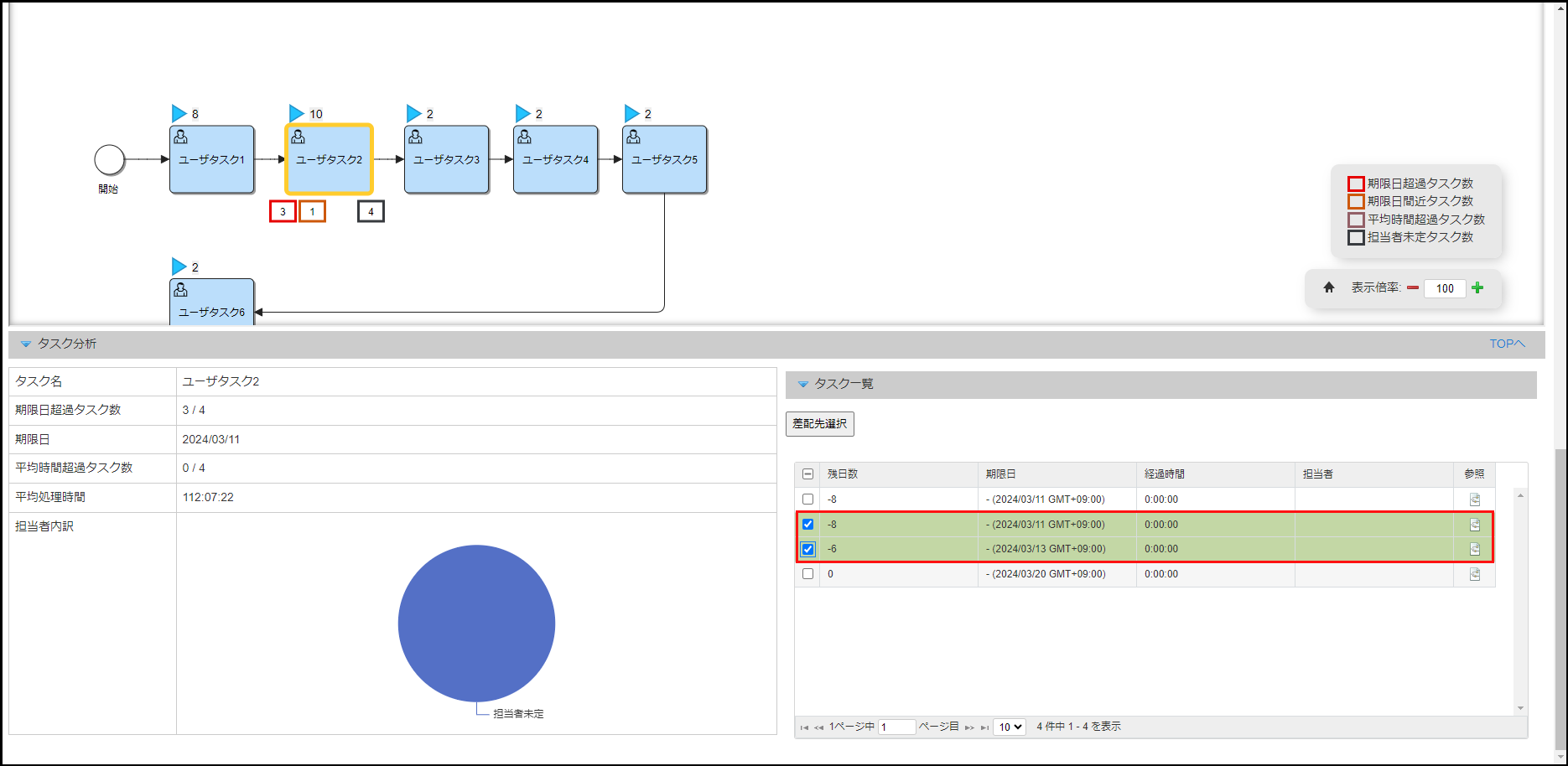
Task: Click the home icon beside 表示倍率
Action: click(x=1329, y=287)
